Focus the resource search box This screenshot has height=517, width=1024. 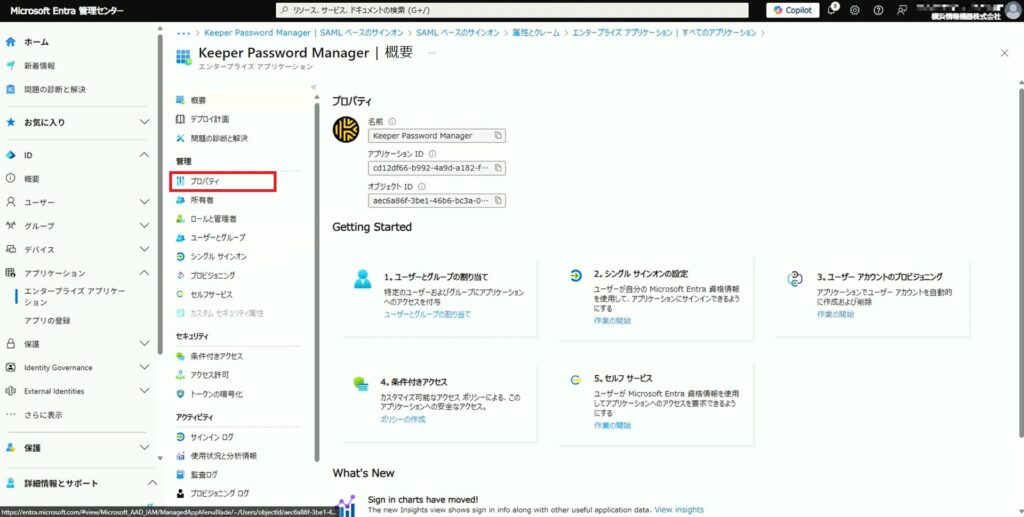point(513,10)
